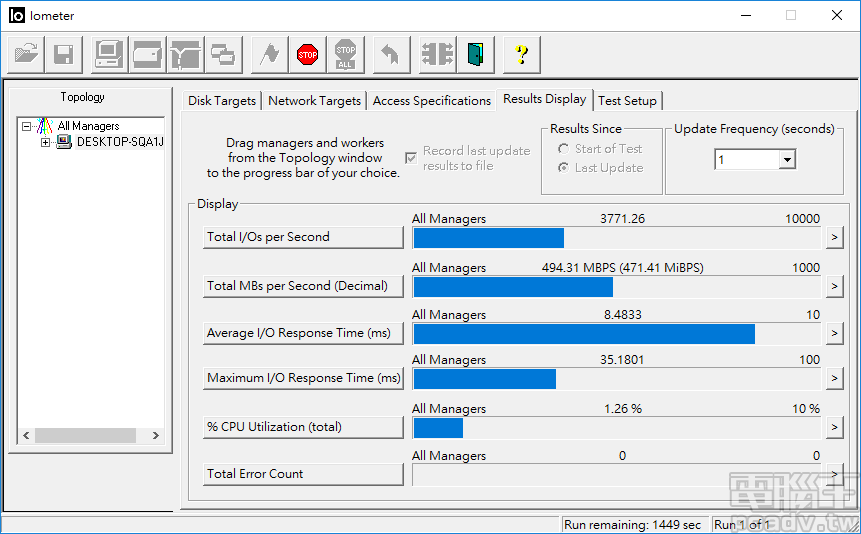861x534 pixels.
Task: Open test configuration file icon
Action: (26, 54)
